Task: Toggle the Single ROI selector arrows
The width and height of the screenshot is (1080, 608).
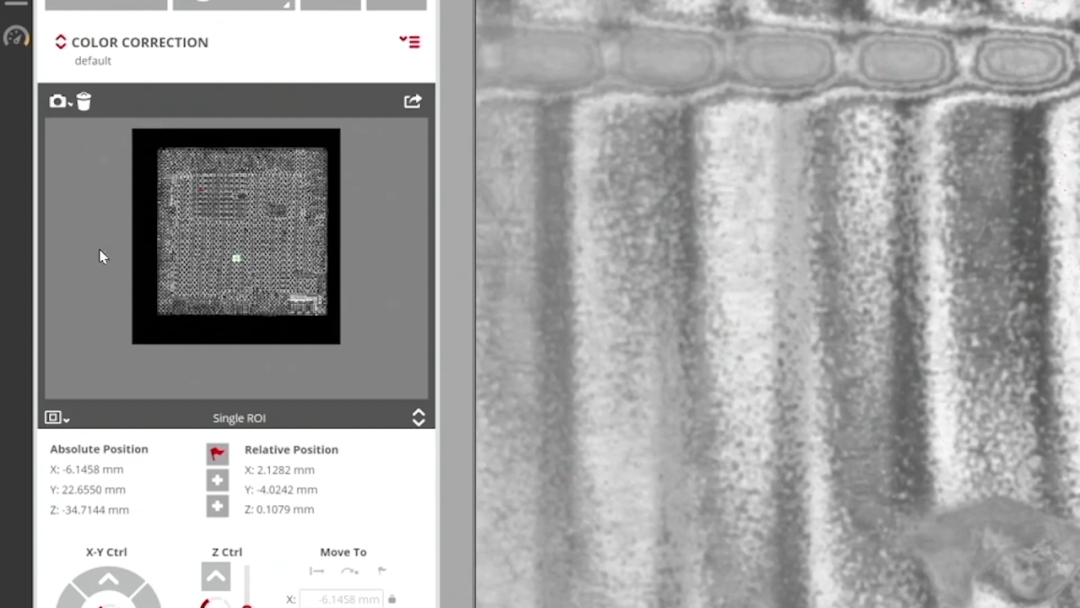Action: (418, 417)
